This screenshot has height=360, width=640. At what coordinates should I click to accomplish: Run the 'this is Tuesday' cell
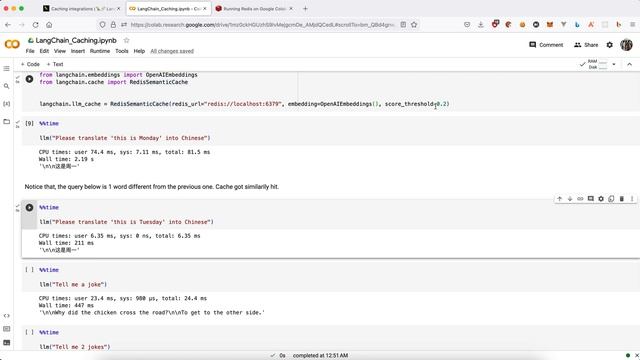[29, 207]
